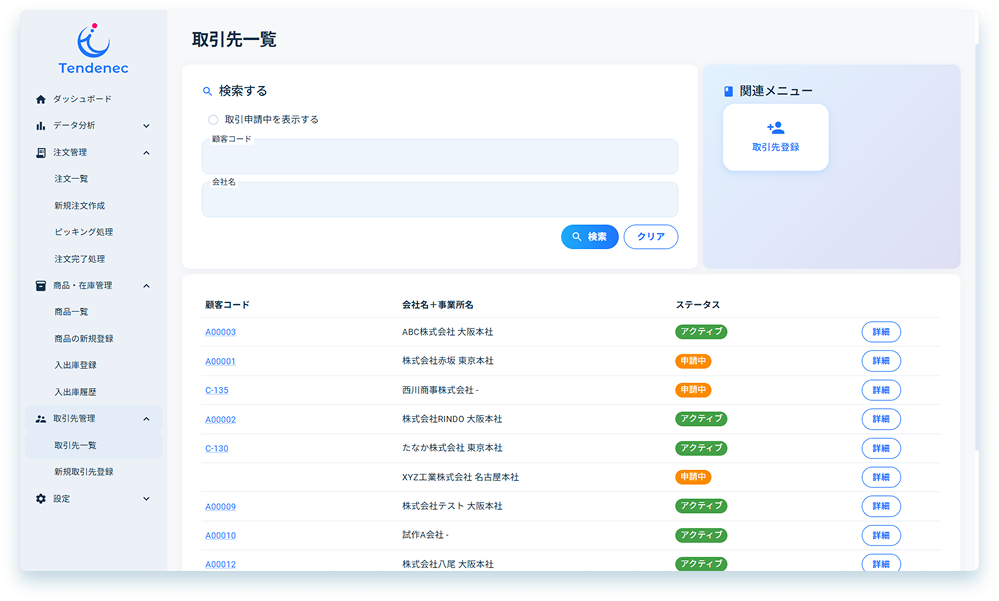Screen dimensions: 999x601
Task: Click the settings gear icon
Action: [x=41, y=498]
